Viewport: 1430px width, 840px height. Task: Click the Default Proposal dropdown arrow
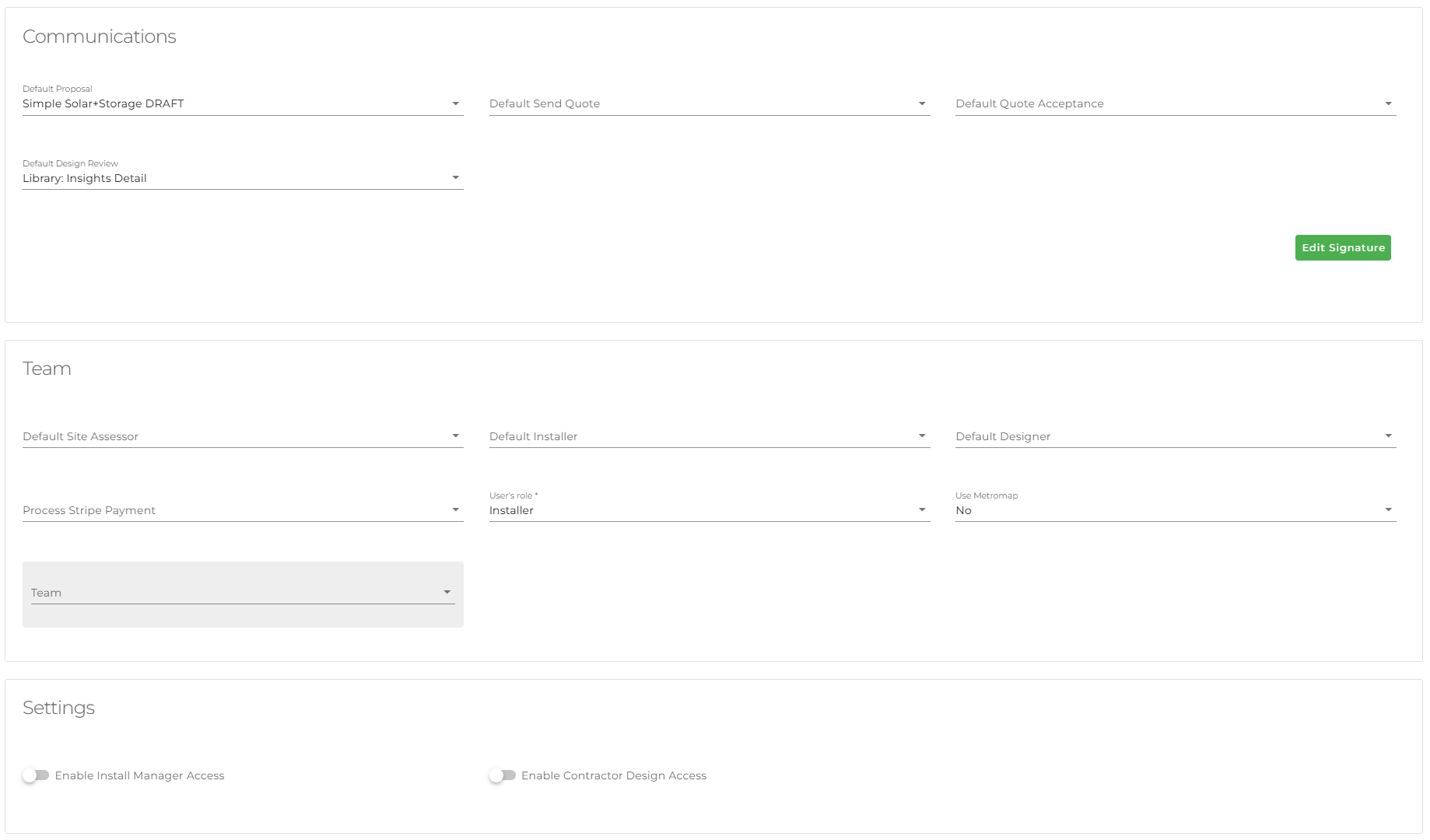click(456, 103)
